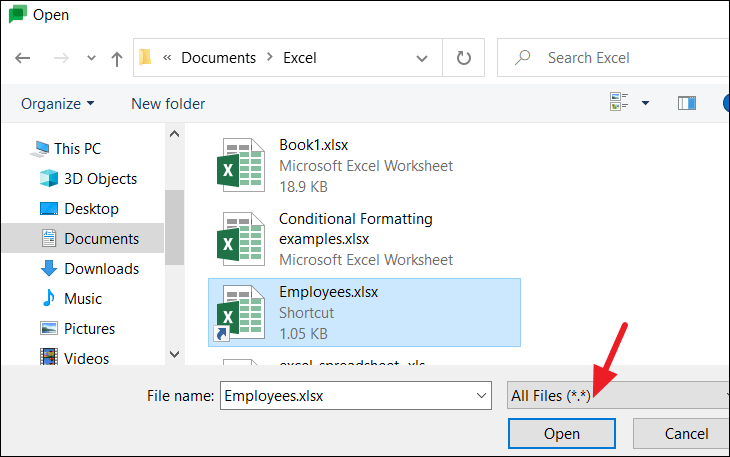This screenshot has height=457, width=730.
Task: Select Excel in the address path
Action: 300,58
